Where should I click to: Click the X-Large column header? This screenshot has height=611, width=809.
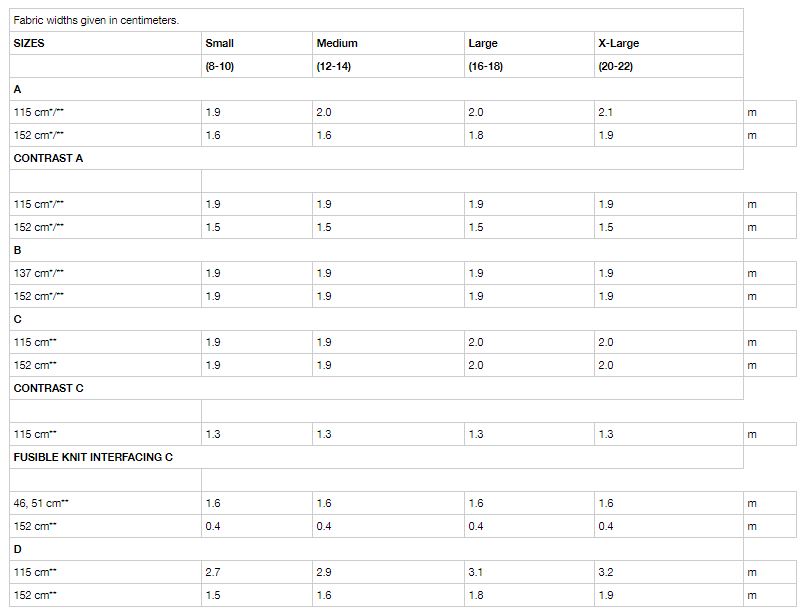[618, 44]
